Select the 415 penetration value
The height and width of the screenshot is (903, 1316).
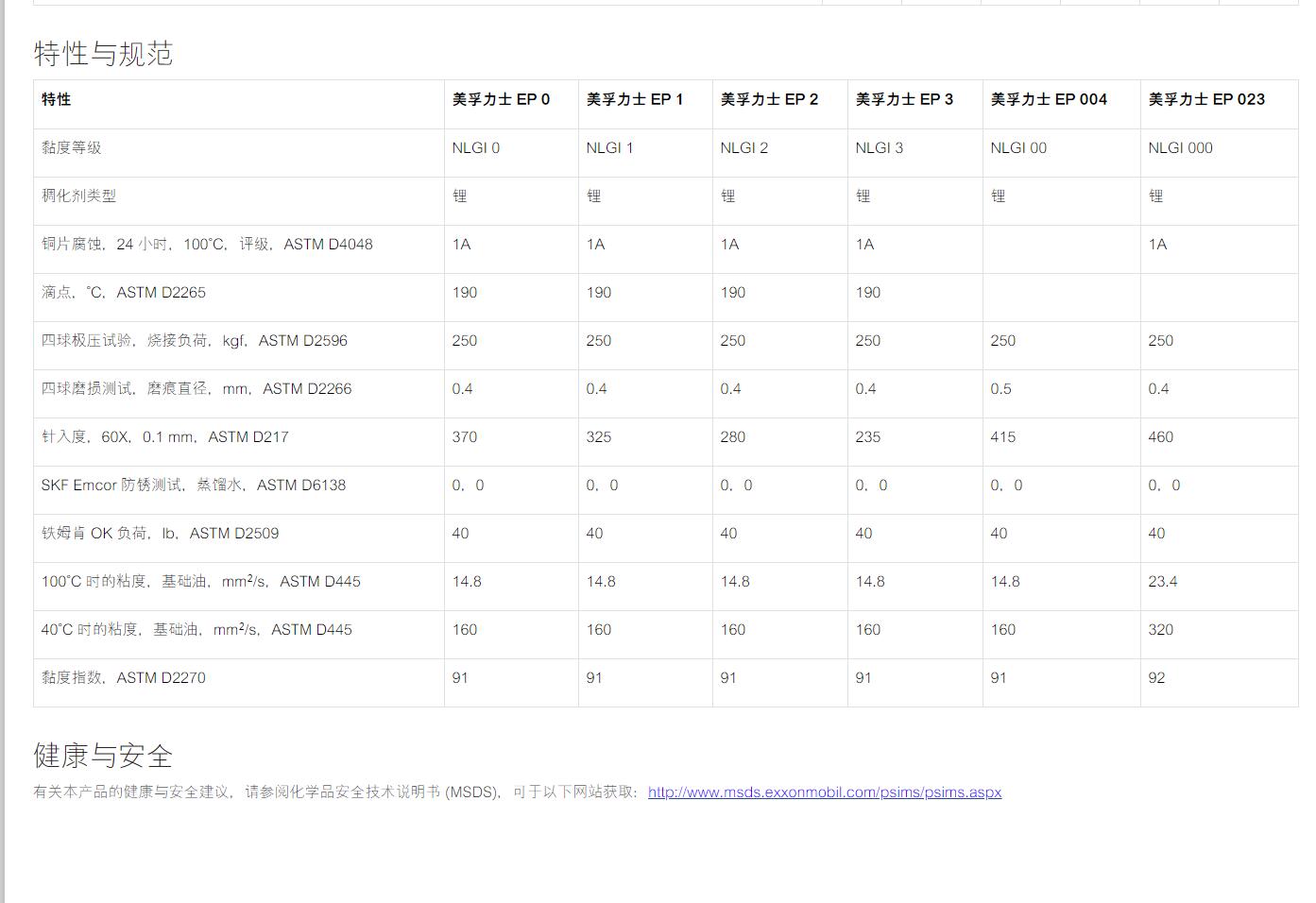(1003, 436)
